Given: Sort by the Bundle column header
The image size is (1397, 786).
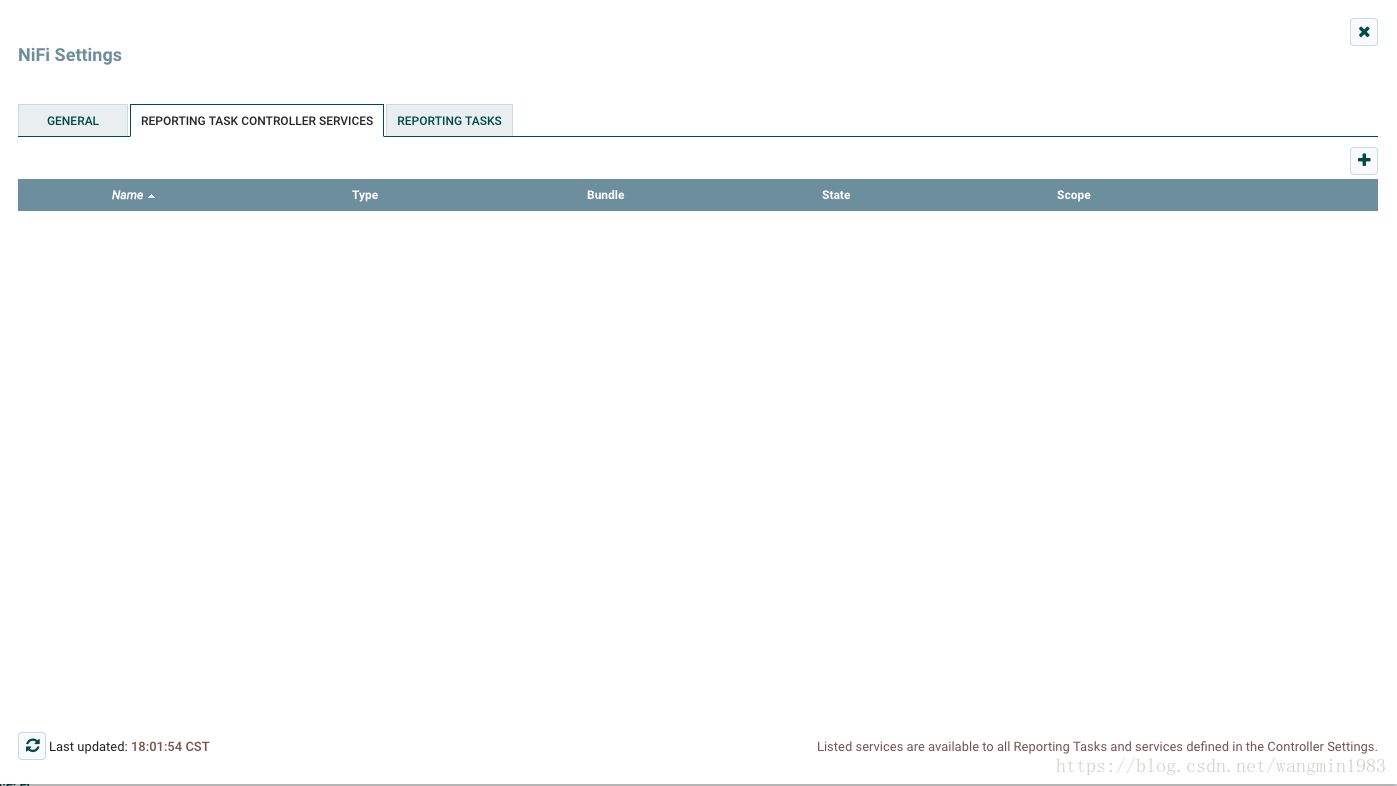Looking at the screenshot, I should click(605, 195).
